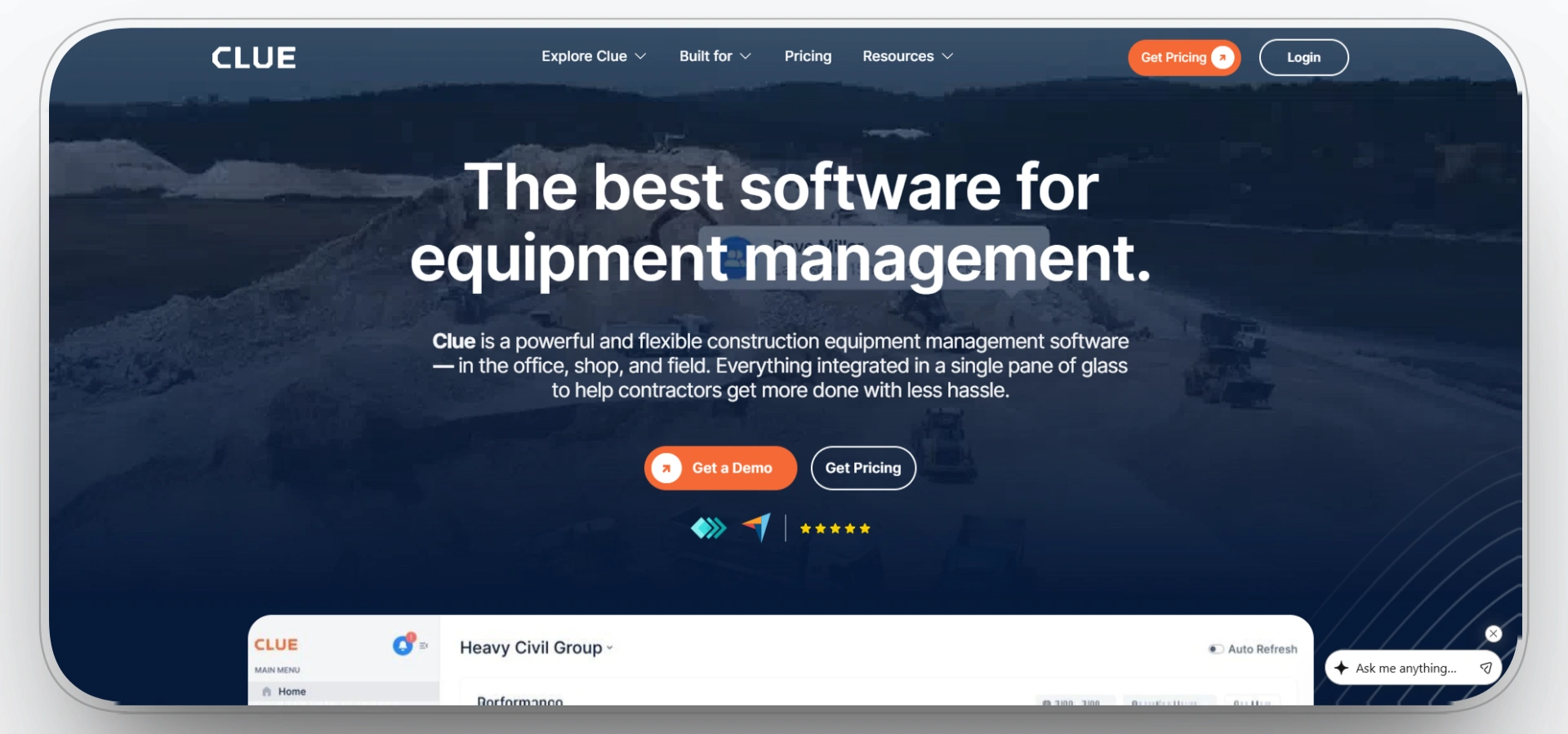Viewport: 1568px width, 734px height.
Task: Toggle the Auto Refresh switch
Action: coord(1216,649)
